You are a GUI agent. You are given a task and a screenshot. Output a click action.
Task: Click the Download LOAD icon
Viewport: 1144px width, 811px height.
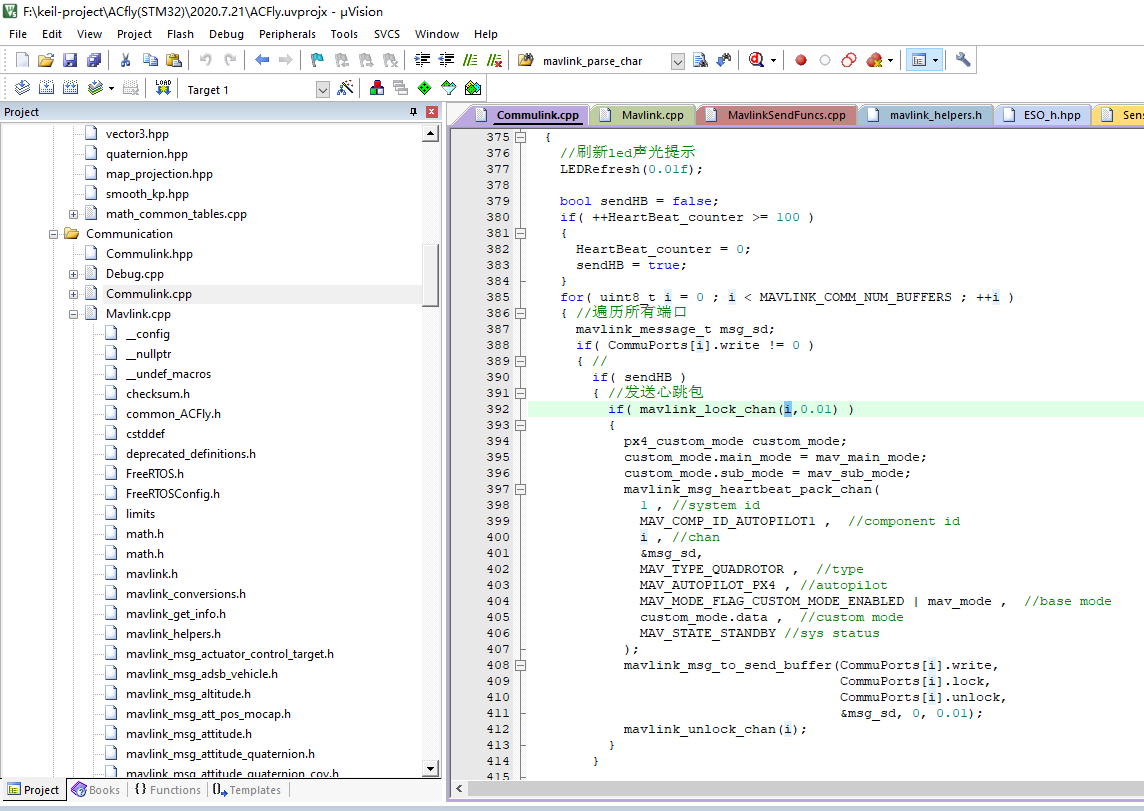[163, 88]
